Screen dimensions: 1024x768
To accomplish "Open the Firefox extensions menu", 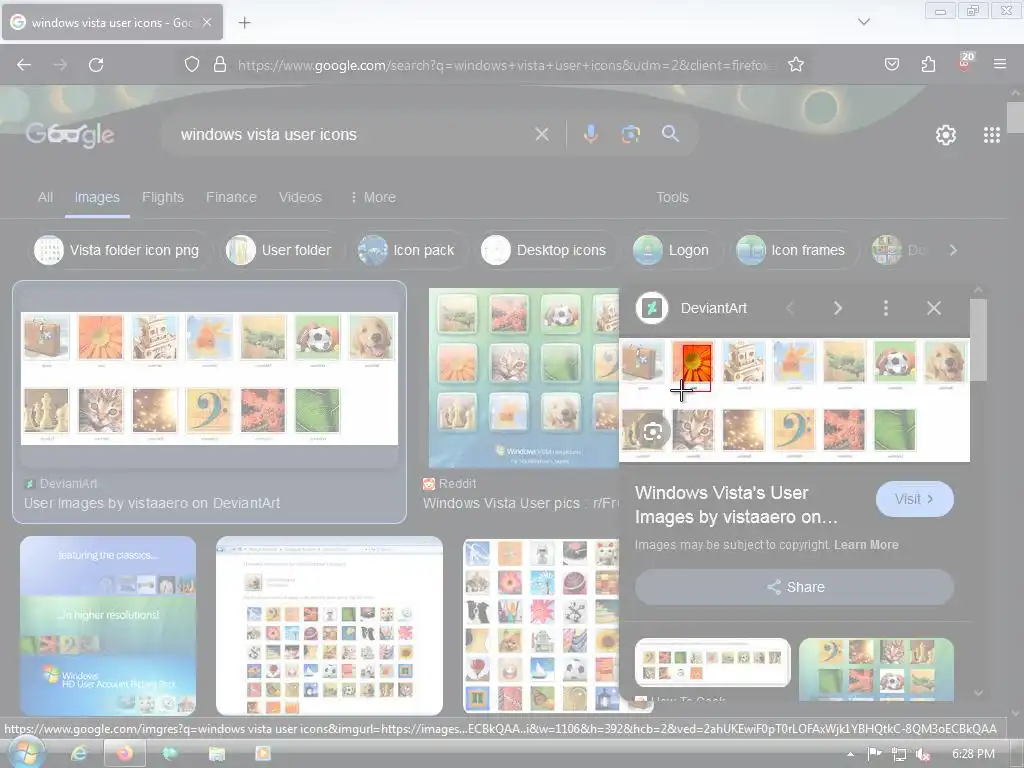I will tap(928, 65).
